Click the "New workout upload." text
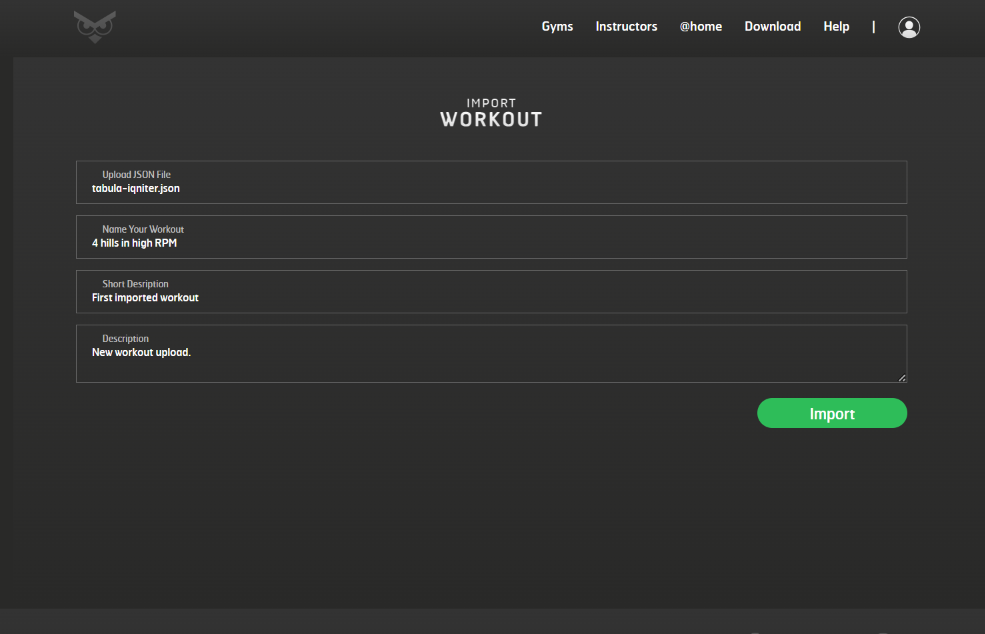The width and height of the screenshot is (985, 634). (141, 352)
